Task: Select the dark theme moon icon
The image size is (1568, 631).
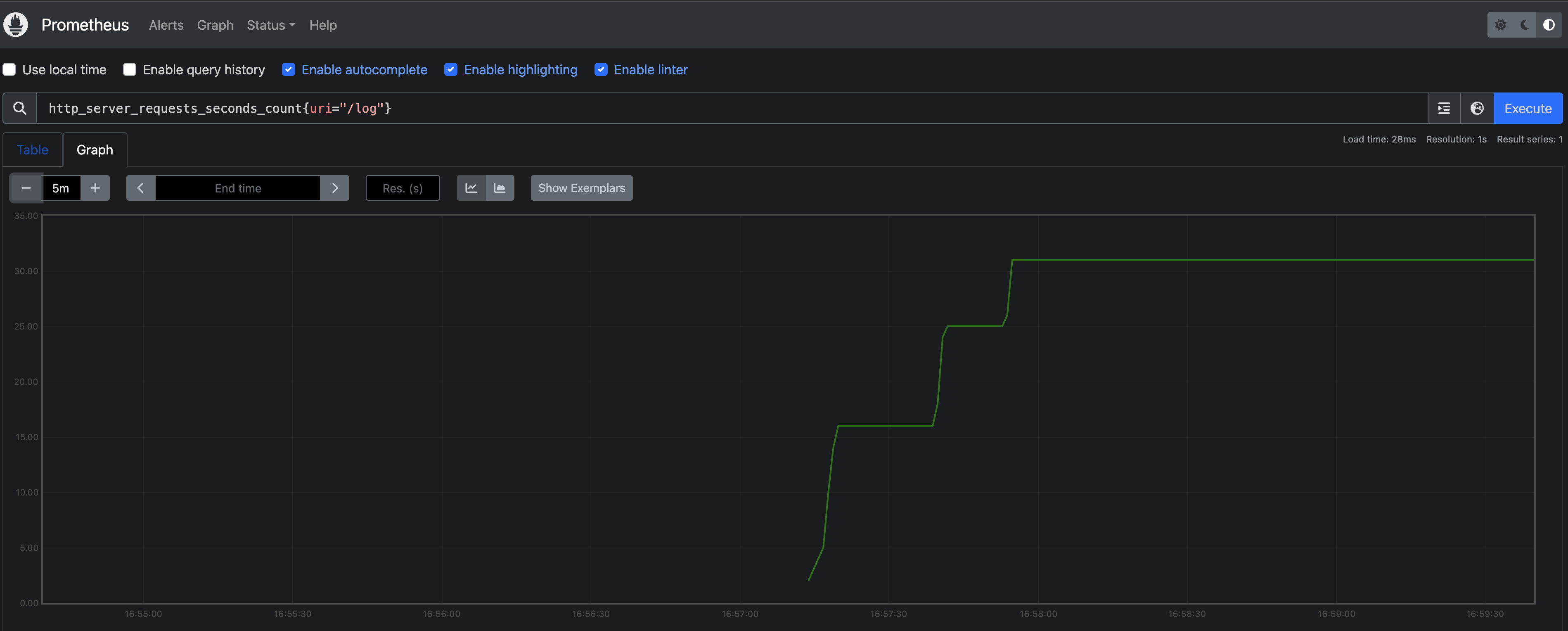Action: 1525,25
